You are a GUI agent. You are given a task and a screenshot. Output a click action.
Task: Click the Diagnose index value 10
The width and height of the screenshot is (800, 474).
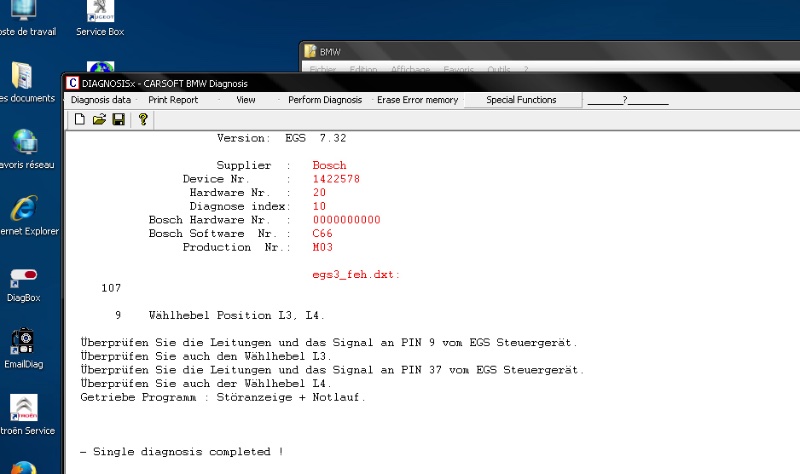point(319,207)
